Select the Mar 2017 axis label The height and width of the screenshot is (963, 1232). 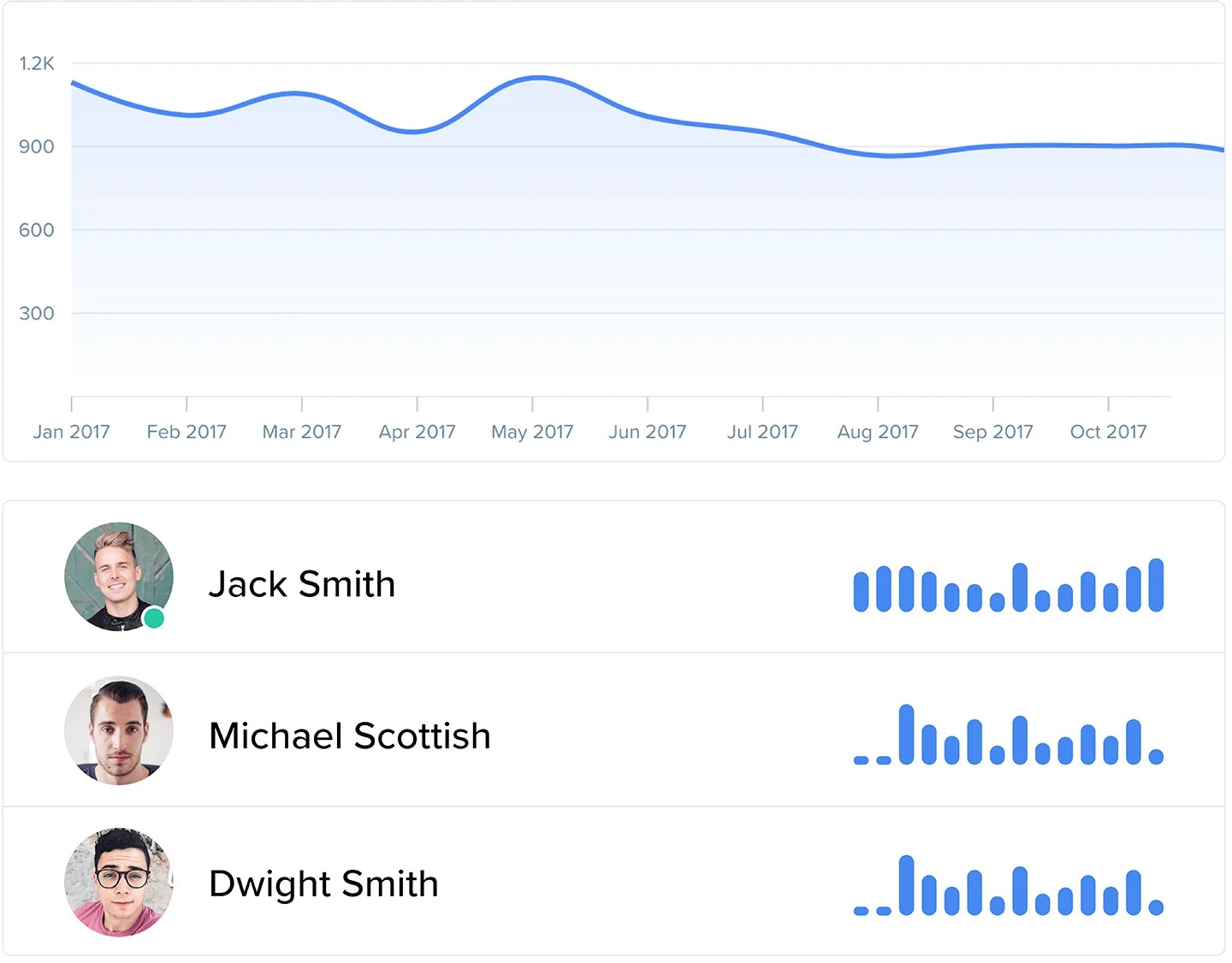click(x=302, y=432)
